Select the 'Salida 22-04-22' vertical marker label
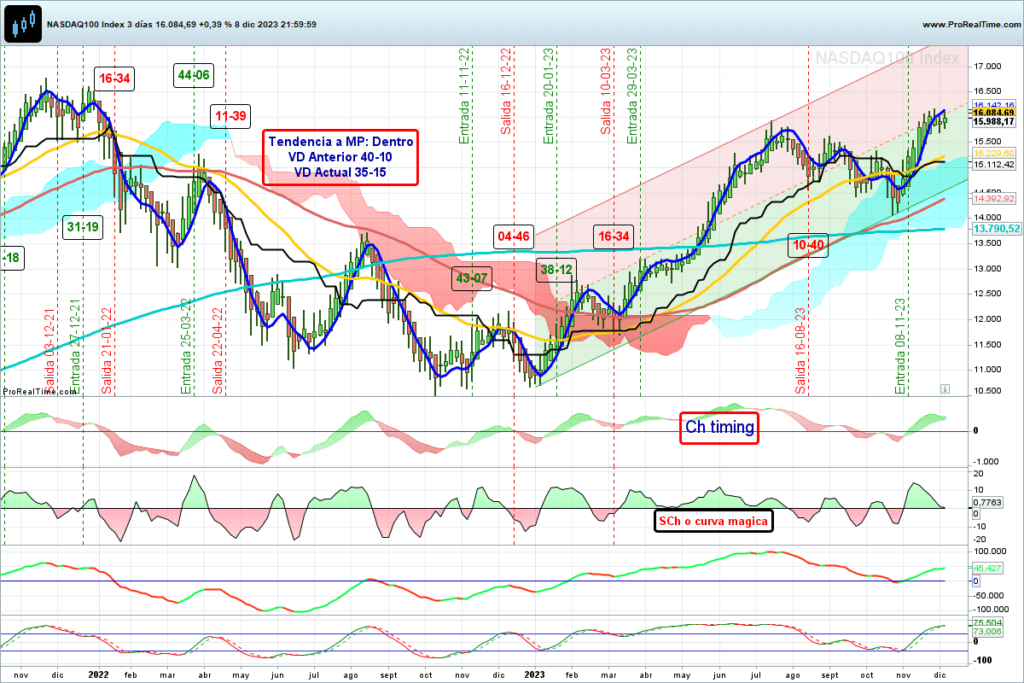 point(217,351)
